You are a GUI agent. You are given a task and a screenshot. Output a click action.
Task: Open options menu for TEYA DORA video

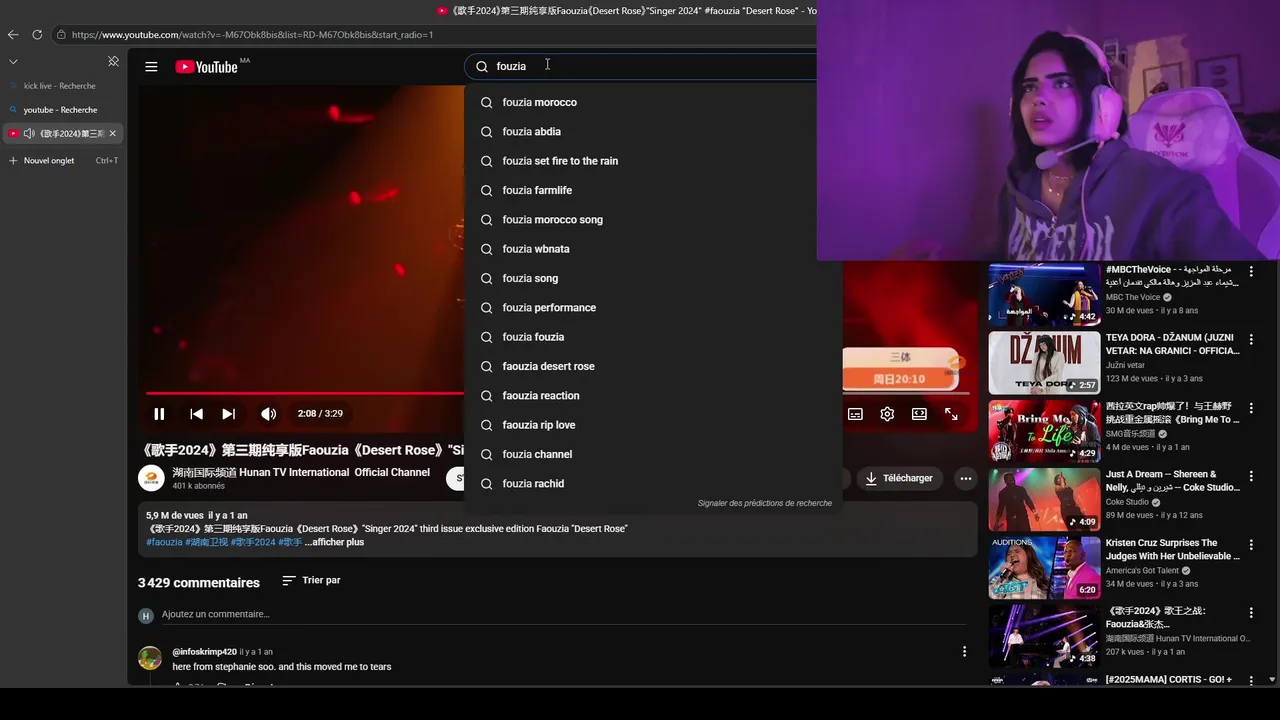[x=1250, y=340]
